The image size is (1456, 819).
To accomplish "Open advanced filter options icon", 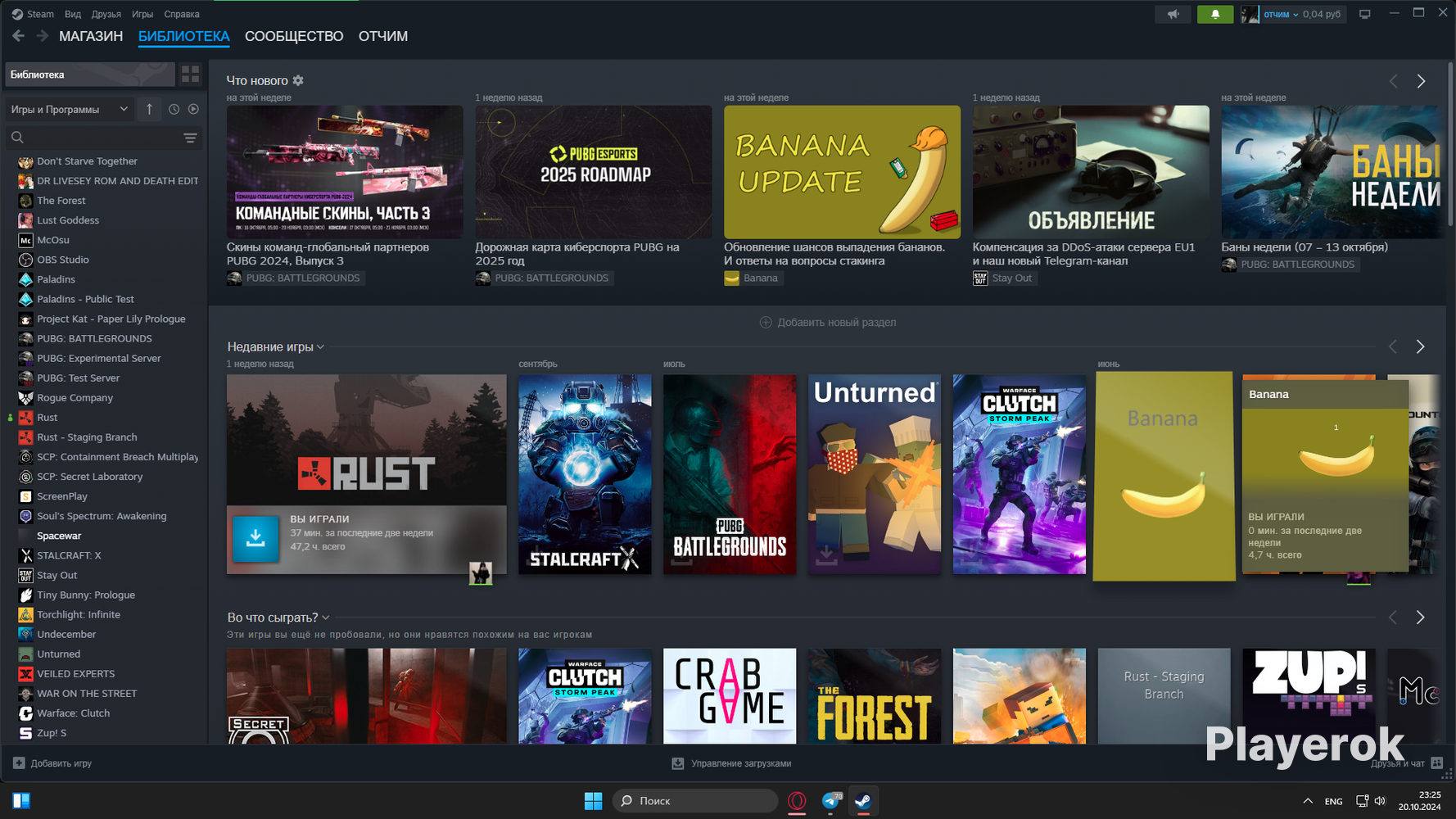I will pyautogui.click(x=190, y=138).
